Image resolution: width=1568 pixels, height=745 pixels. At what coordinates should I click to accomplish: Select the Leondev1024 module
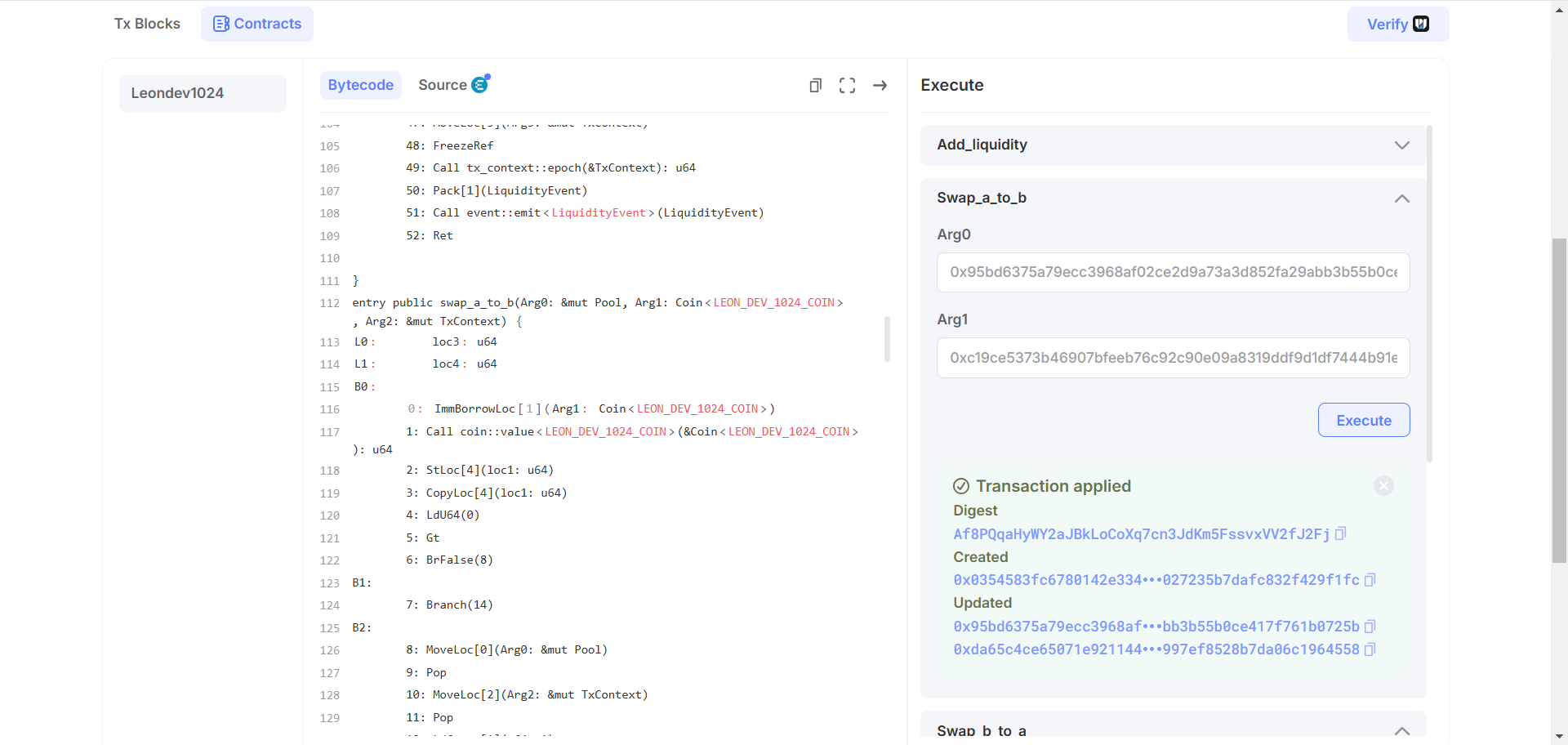pyautogui.click(x=203, y=93)
